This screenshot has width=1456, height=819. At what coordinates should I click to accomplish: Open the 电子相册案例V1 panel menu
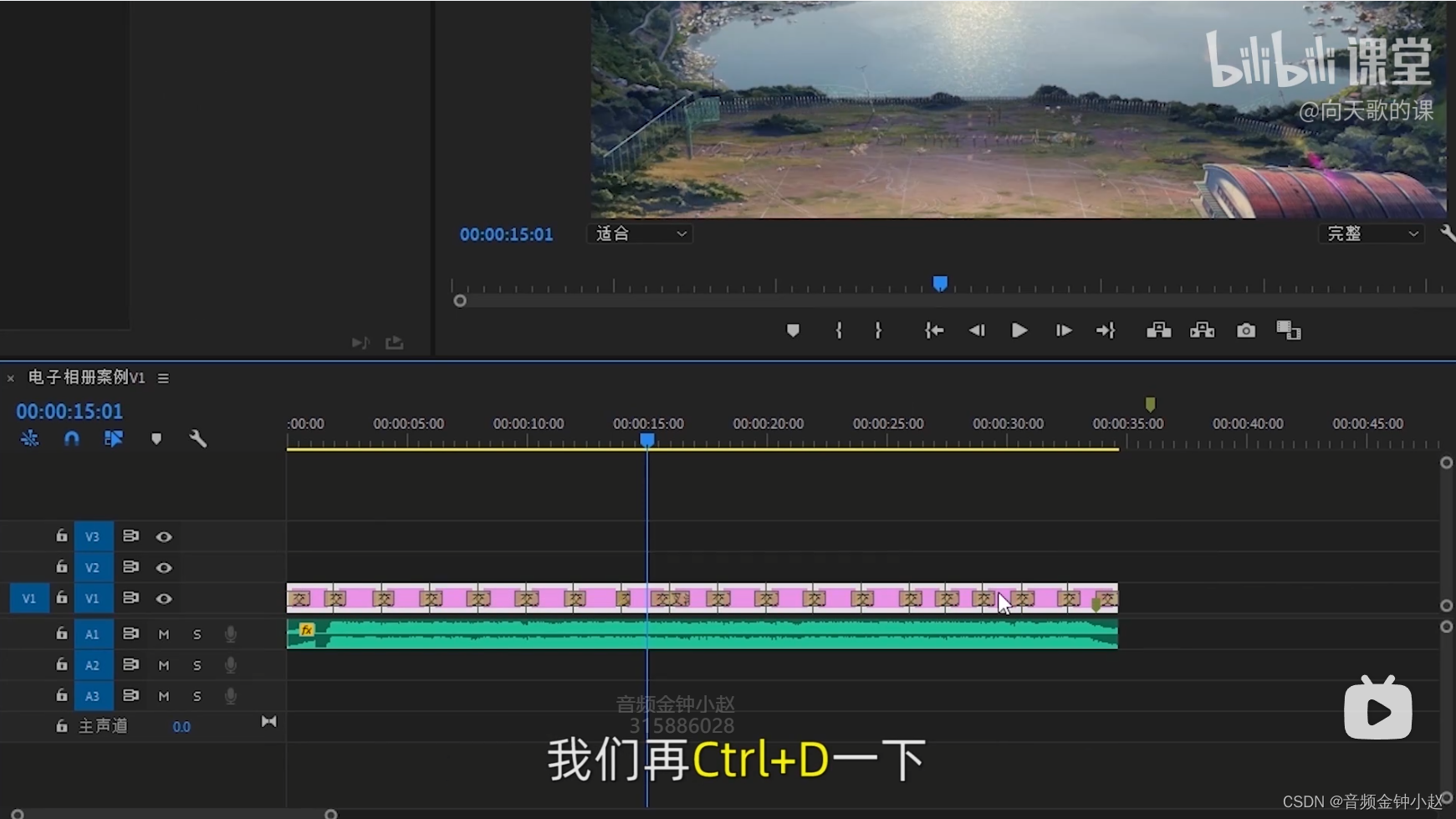click(x=163, y=378)
